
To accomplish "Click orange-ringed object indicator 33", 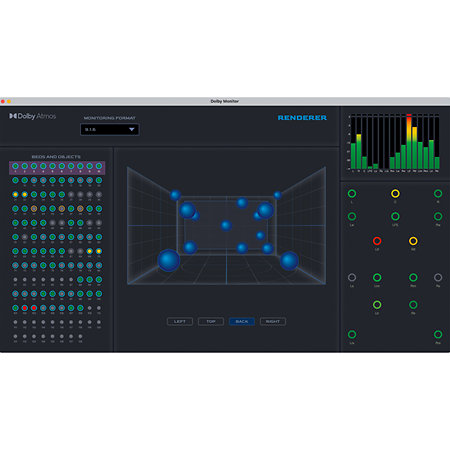I will tap(34, 209).
